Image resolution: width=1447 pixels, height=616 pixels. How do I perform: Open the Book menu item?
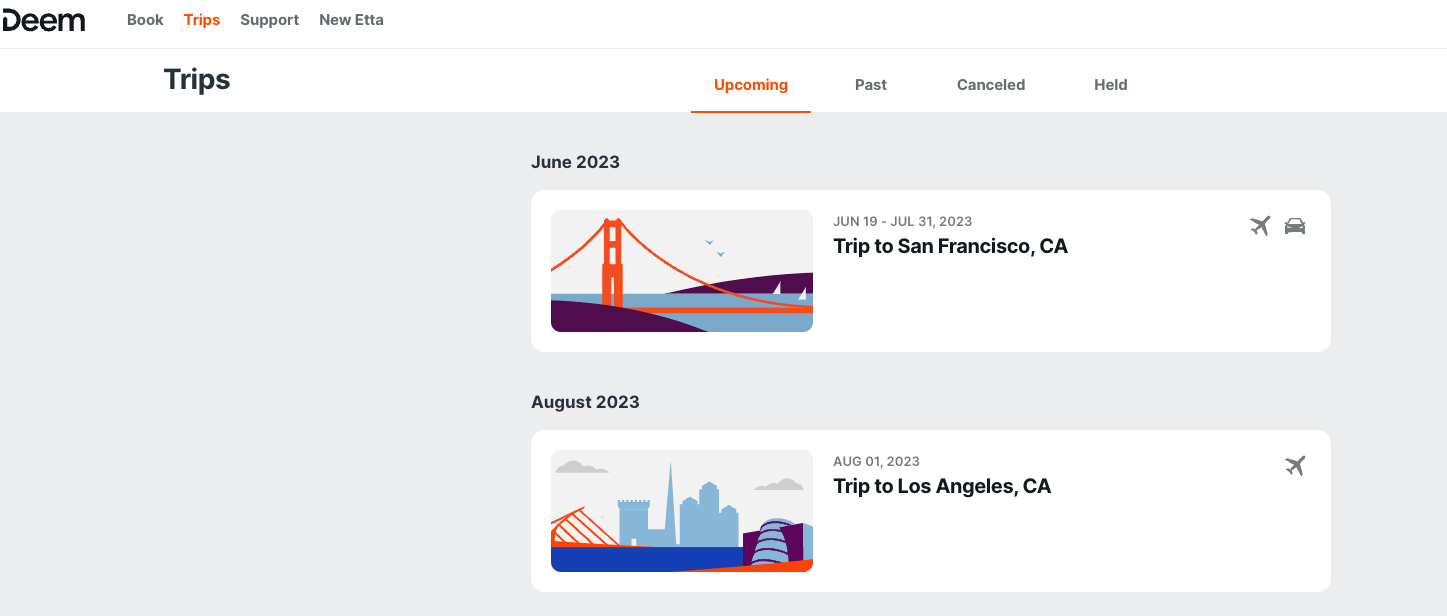[145, 20]
